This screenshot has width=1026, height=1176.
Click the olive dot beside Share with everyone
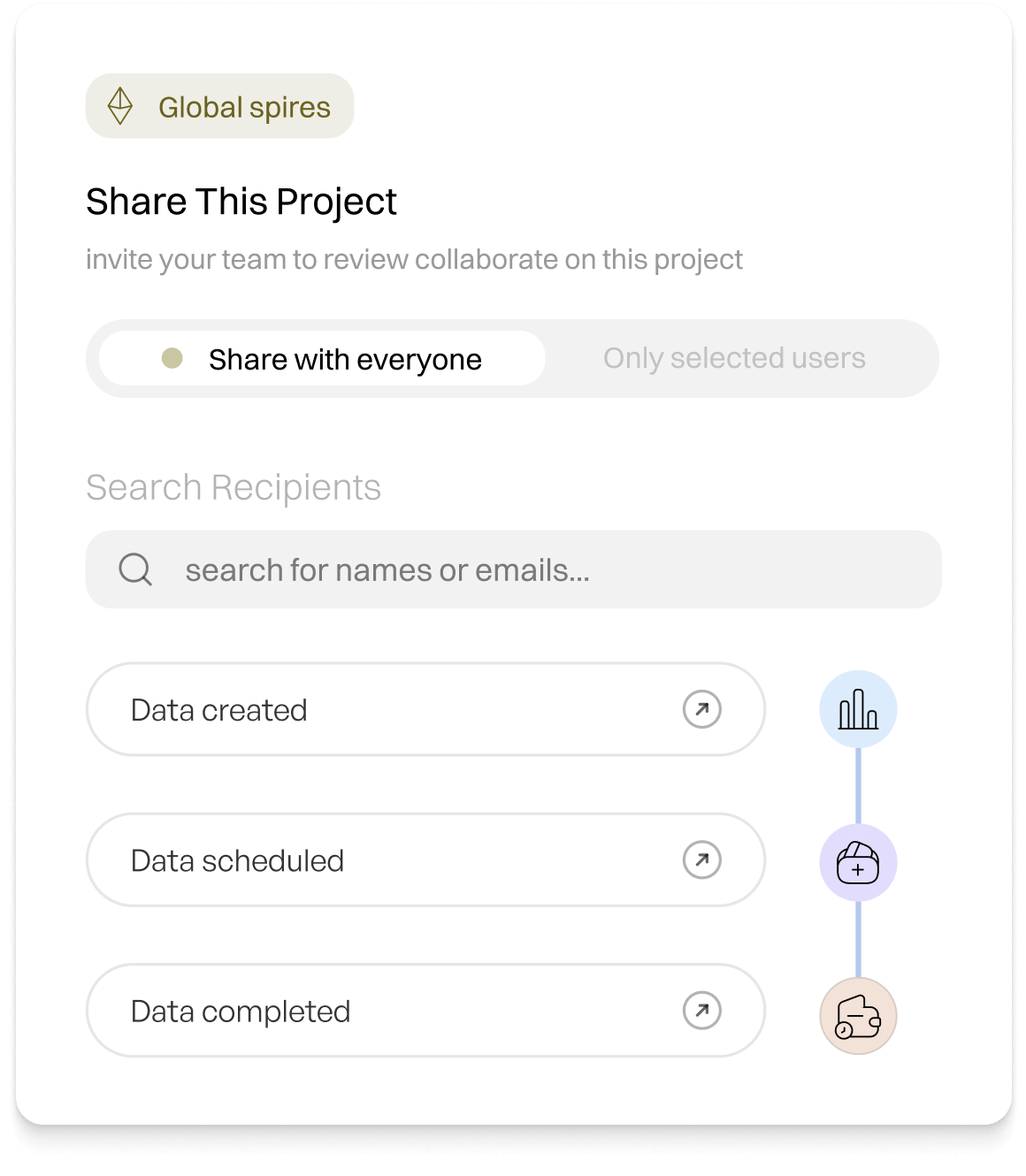coord(172,358)
